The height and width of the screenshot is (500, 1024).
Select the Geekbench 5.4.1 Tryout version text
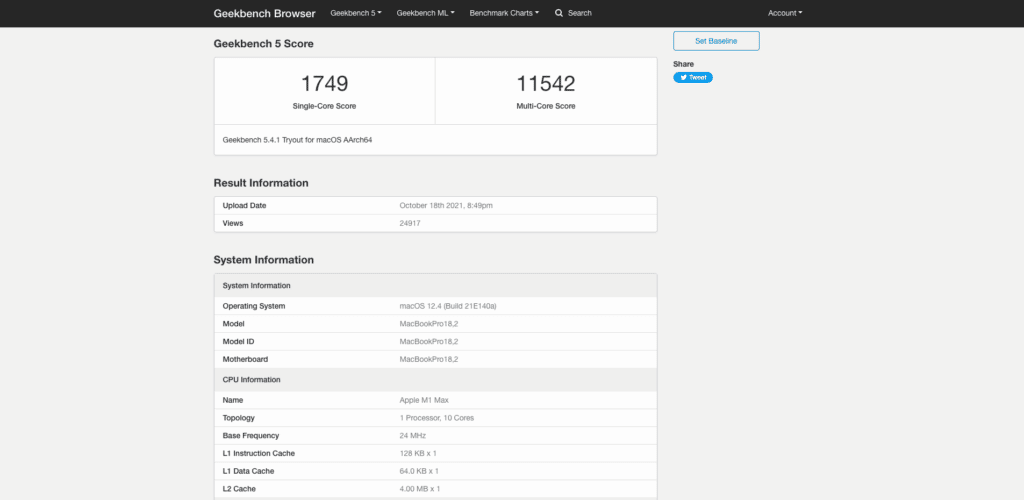[x=298, y=140]
